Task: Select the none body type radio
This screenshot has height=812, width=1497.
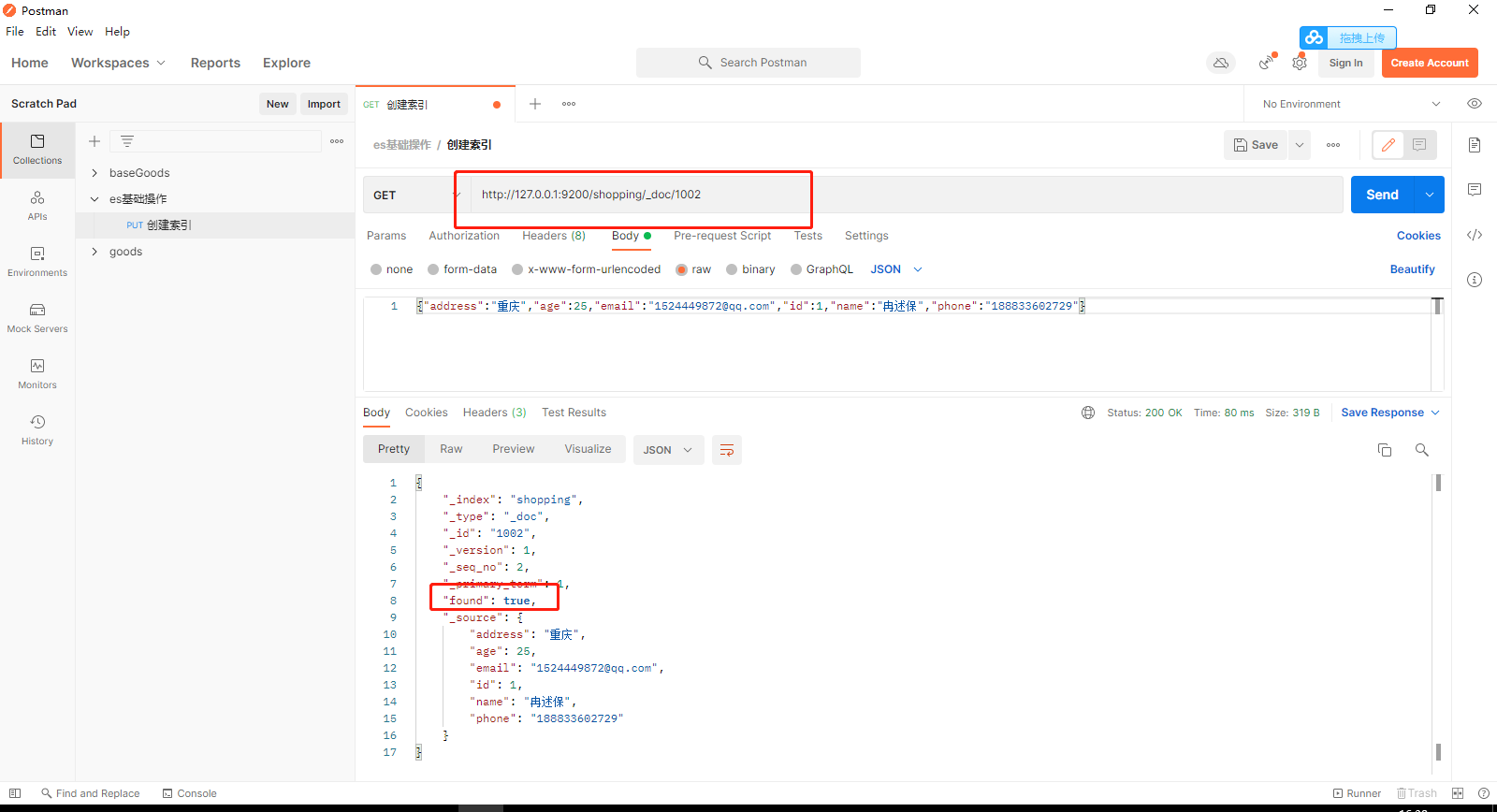Action: pyautogui.click(x=376, y=269)
